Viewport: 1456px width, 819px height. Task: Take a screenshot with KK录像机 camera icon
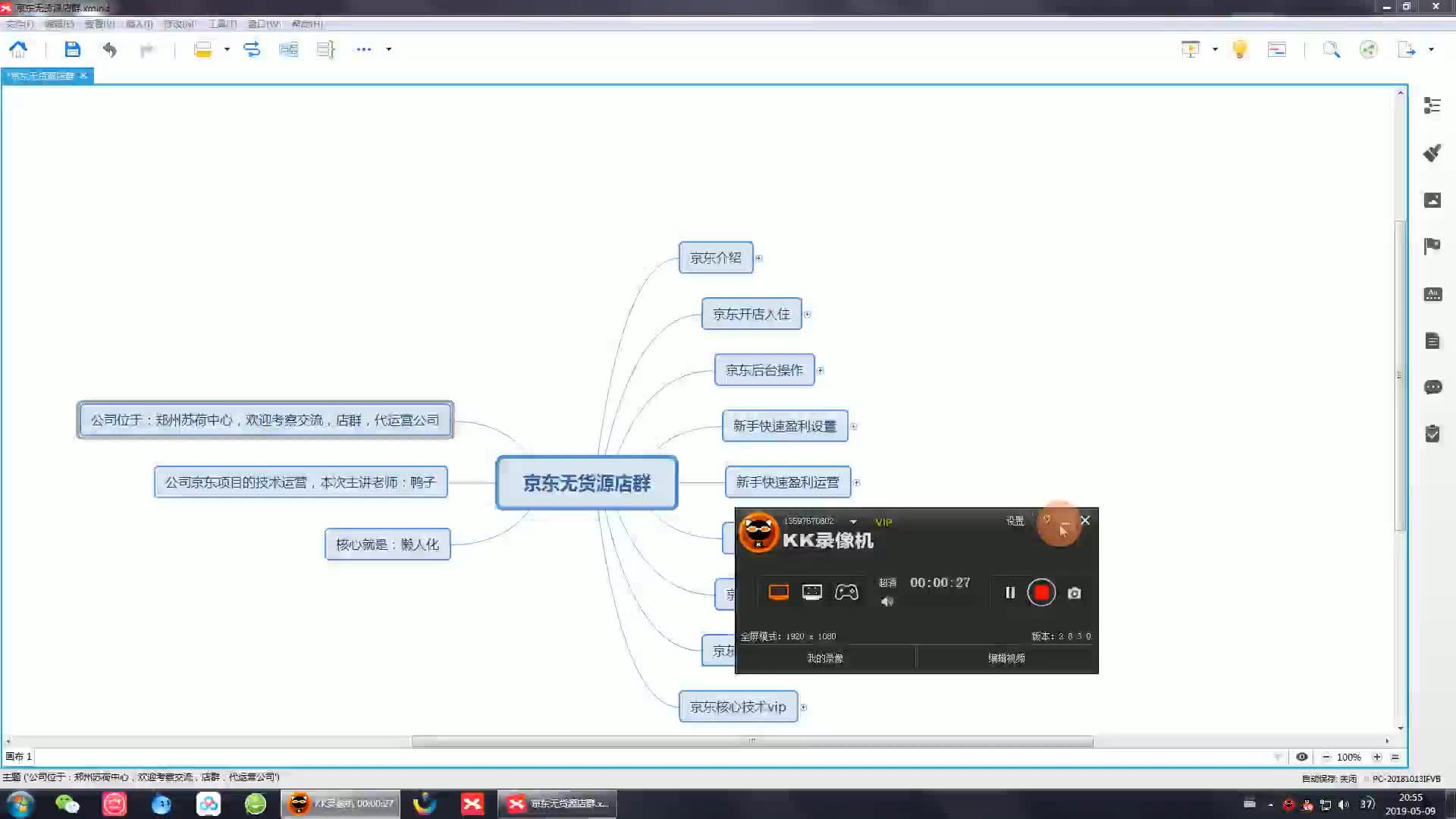coord(1075,593)
